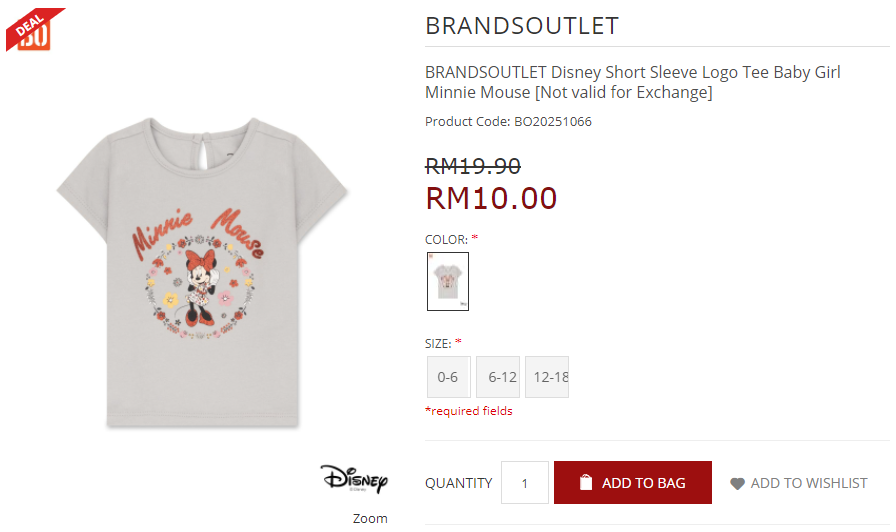The width and height of the screenshot is (896, 532).
Task: Open Zoom view of product image
Action: [370, 518]
